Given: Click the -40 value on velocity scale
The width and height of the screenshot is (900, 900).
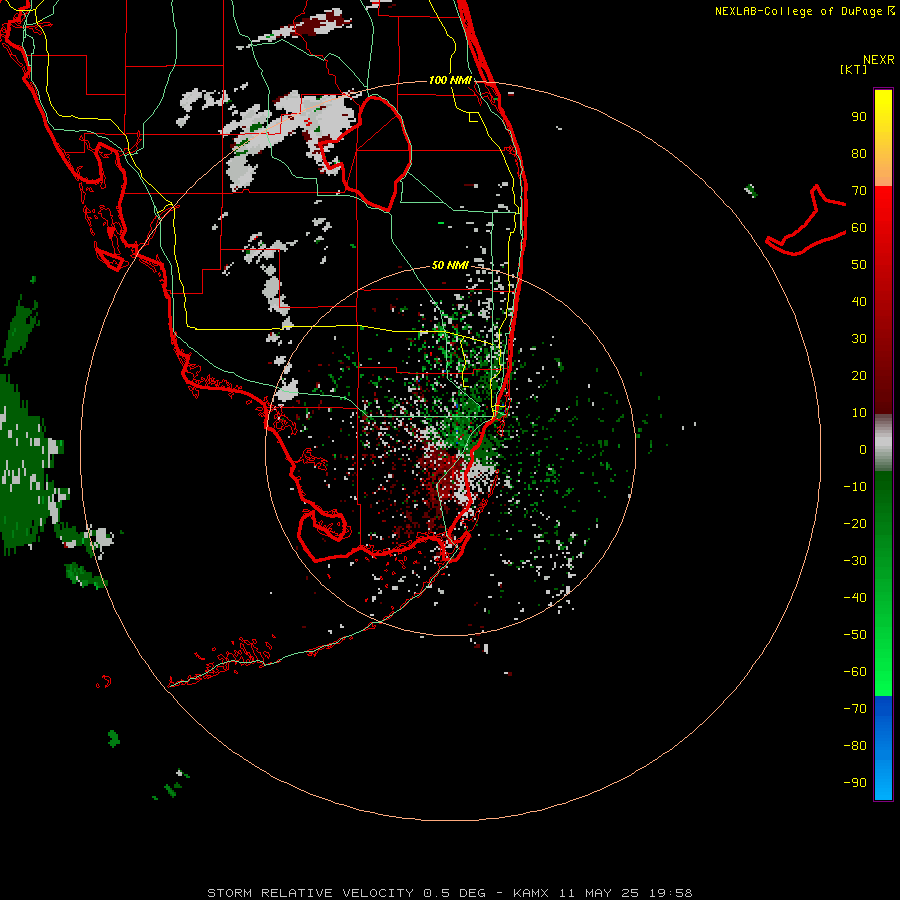Looking at the screenshot, I should 855,598.
